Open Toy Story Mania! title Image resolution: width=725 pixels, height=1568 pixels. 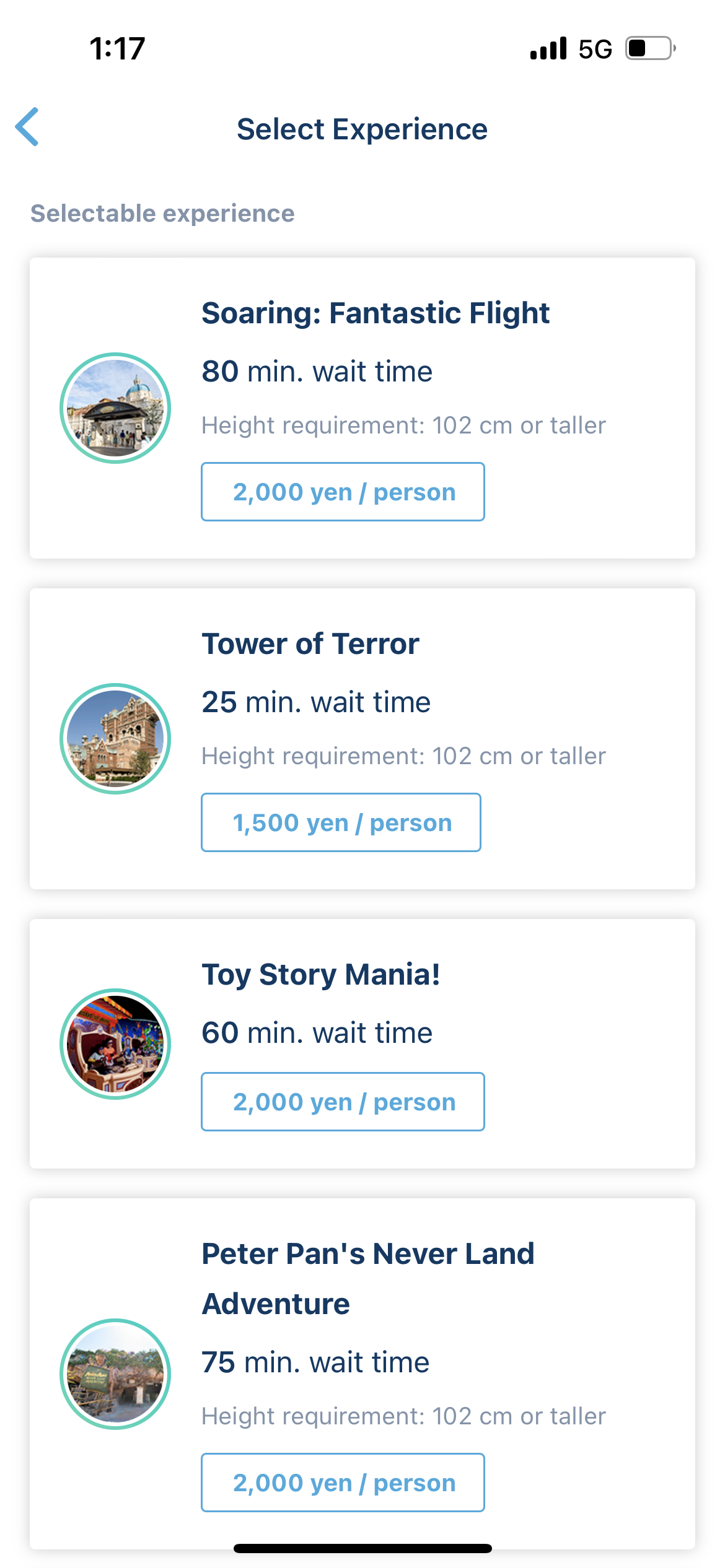321,975
